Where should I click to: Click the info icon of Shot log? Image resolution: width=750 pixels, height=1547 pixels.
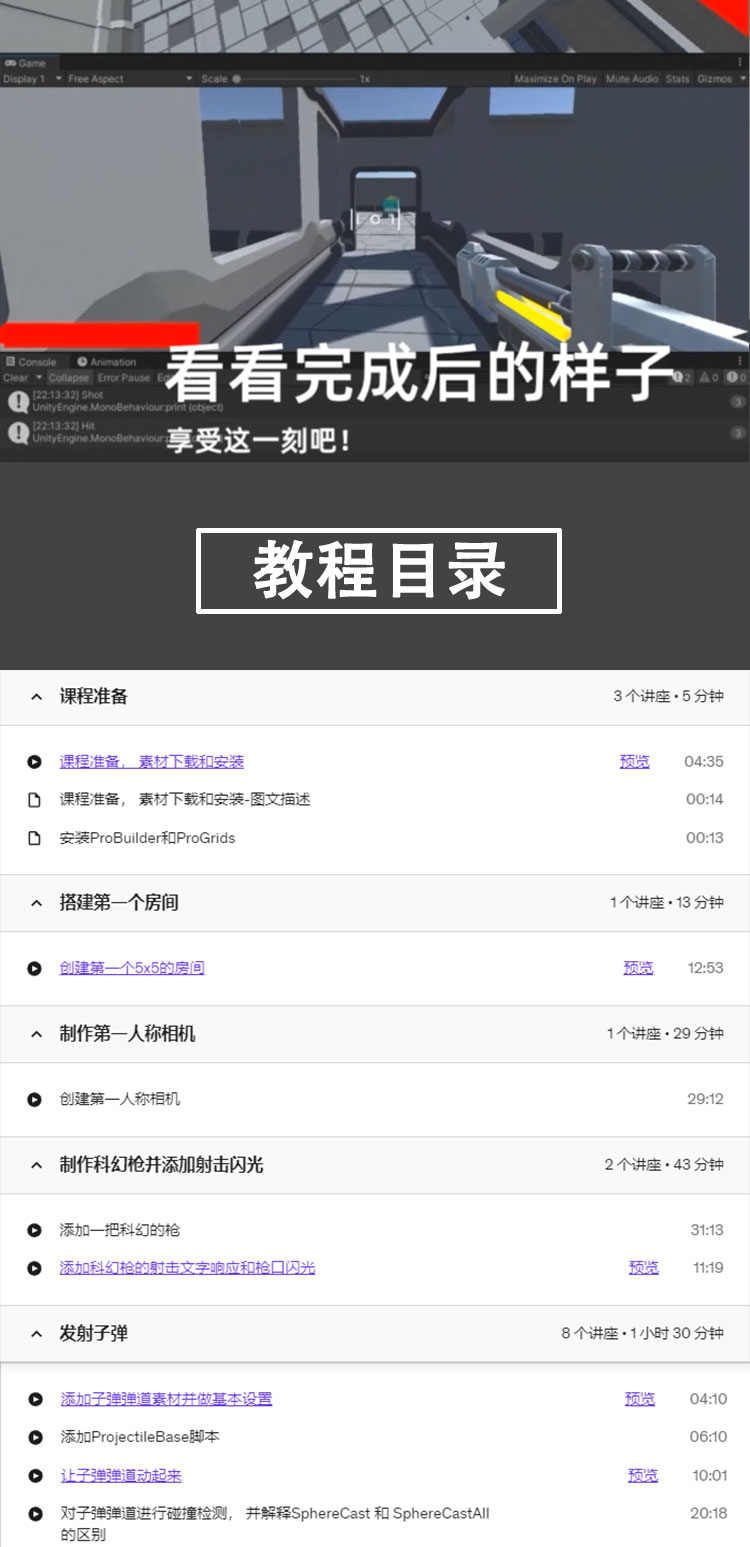click(18, 402)
